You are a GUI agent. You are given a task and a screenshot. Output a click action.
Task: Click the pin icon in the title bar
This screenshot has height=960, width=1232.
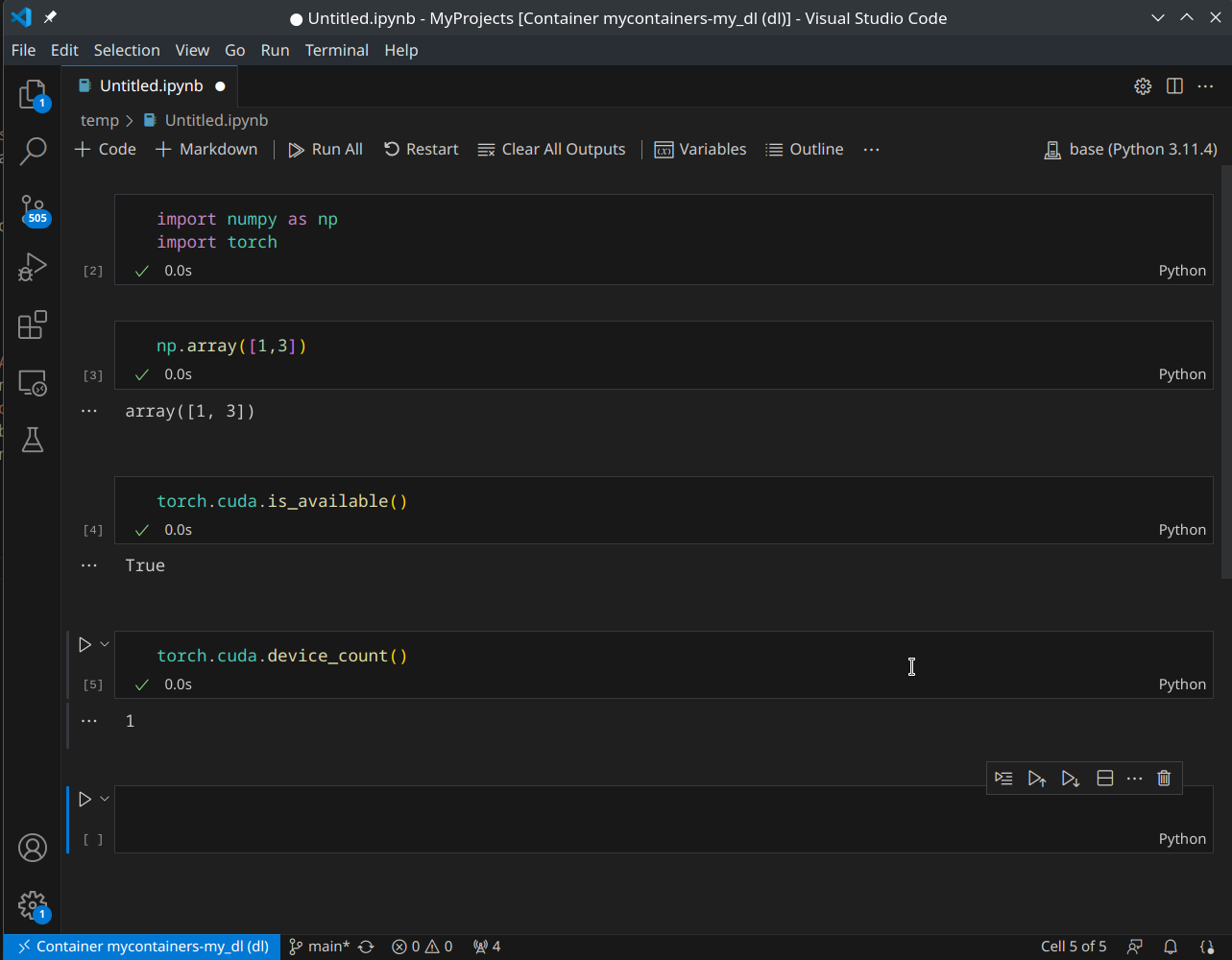click(x=50, y=17)
